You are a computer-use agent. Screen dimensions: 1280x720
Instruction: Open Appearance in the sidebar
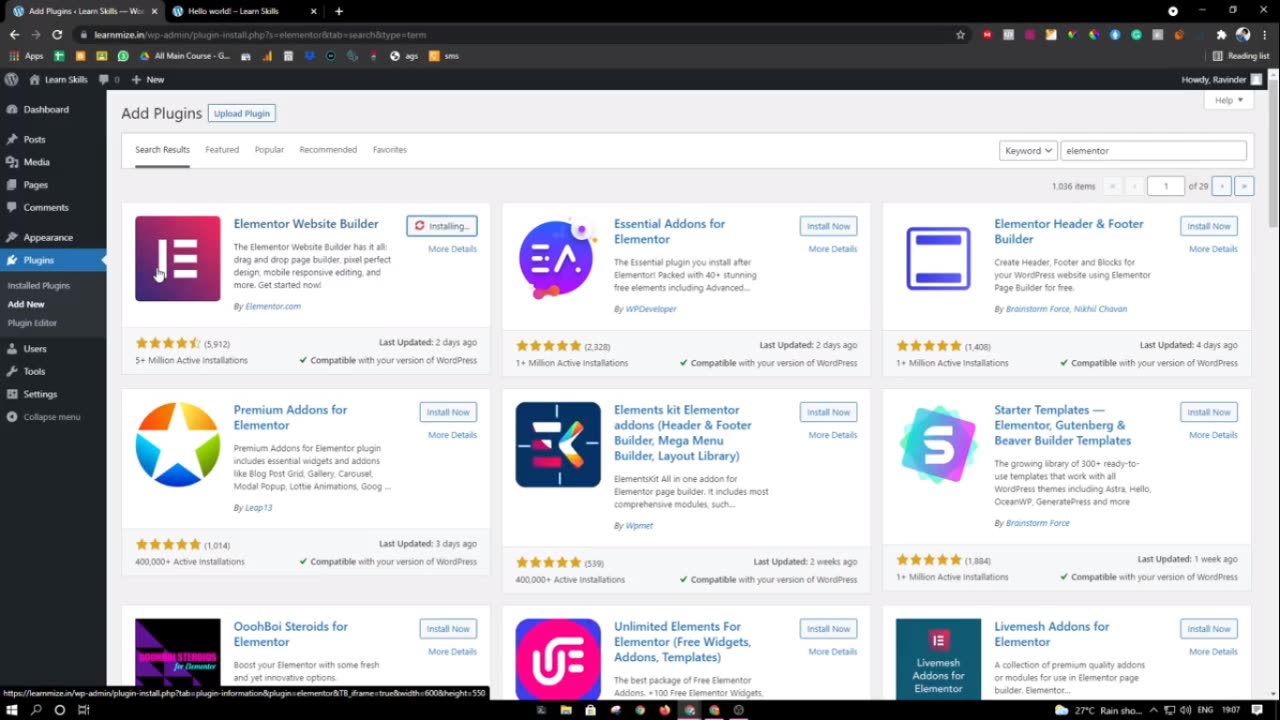(x=48, y=237)
